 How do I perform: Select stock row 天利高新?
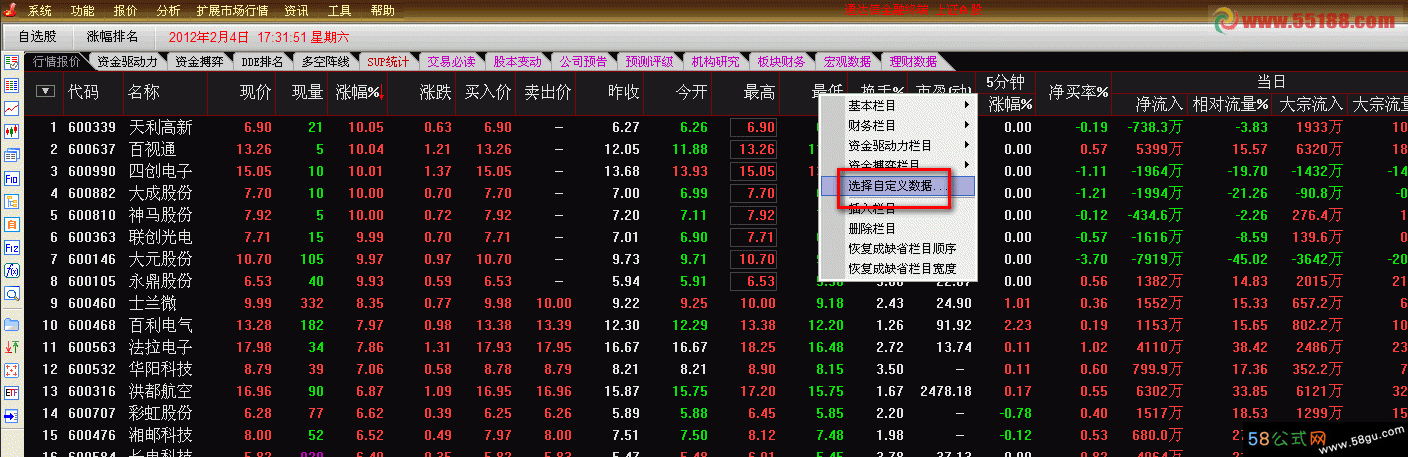tap(160, 127)
